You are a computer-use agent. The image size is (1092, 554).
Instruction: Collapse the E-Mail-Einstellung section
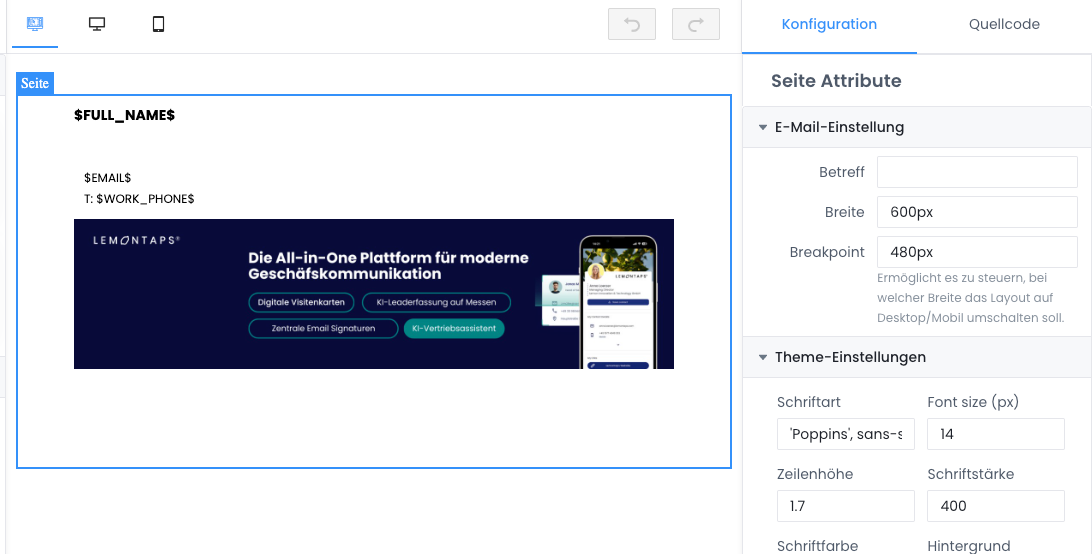coord(916,127)
